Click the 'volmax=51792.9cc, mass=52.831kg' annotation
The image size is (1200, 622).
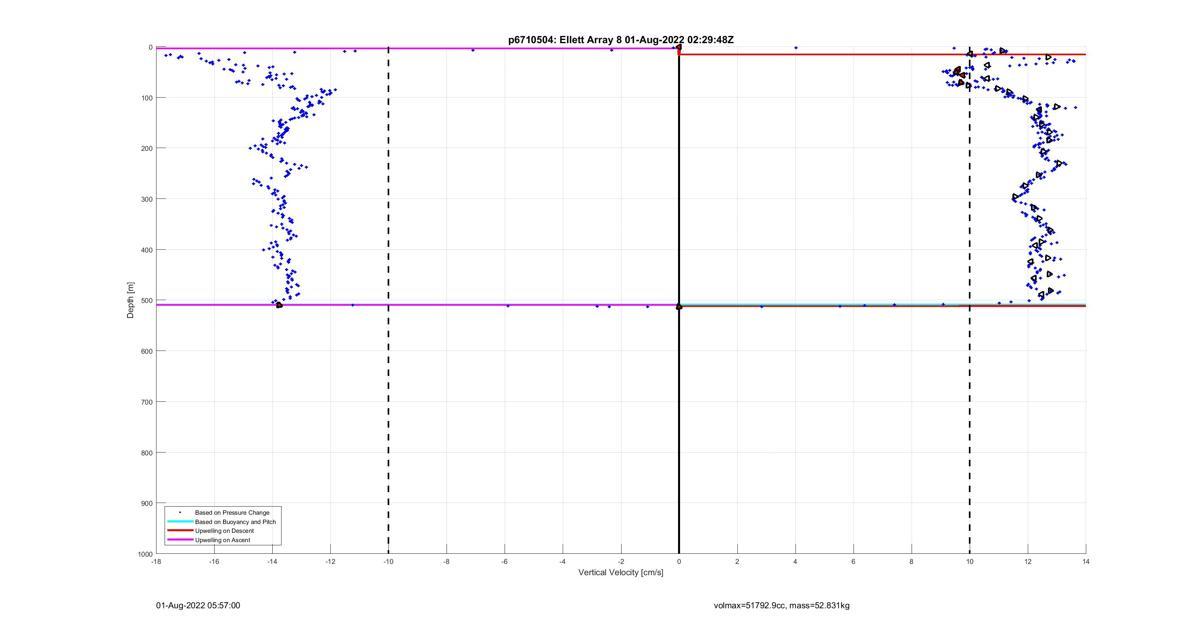tap(782, 606)
